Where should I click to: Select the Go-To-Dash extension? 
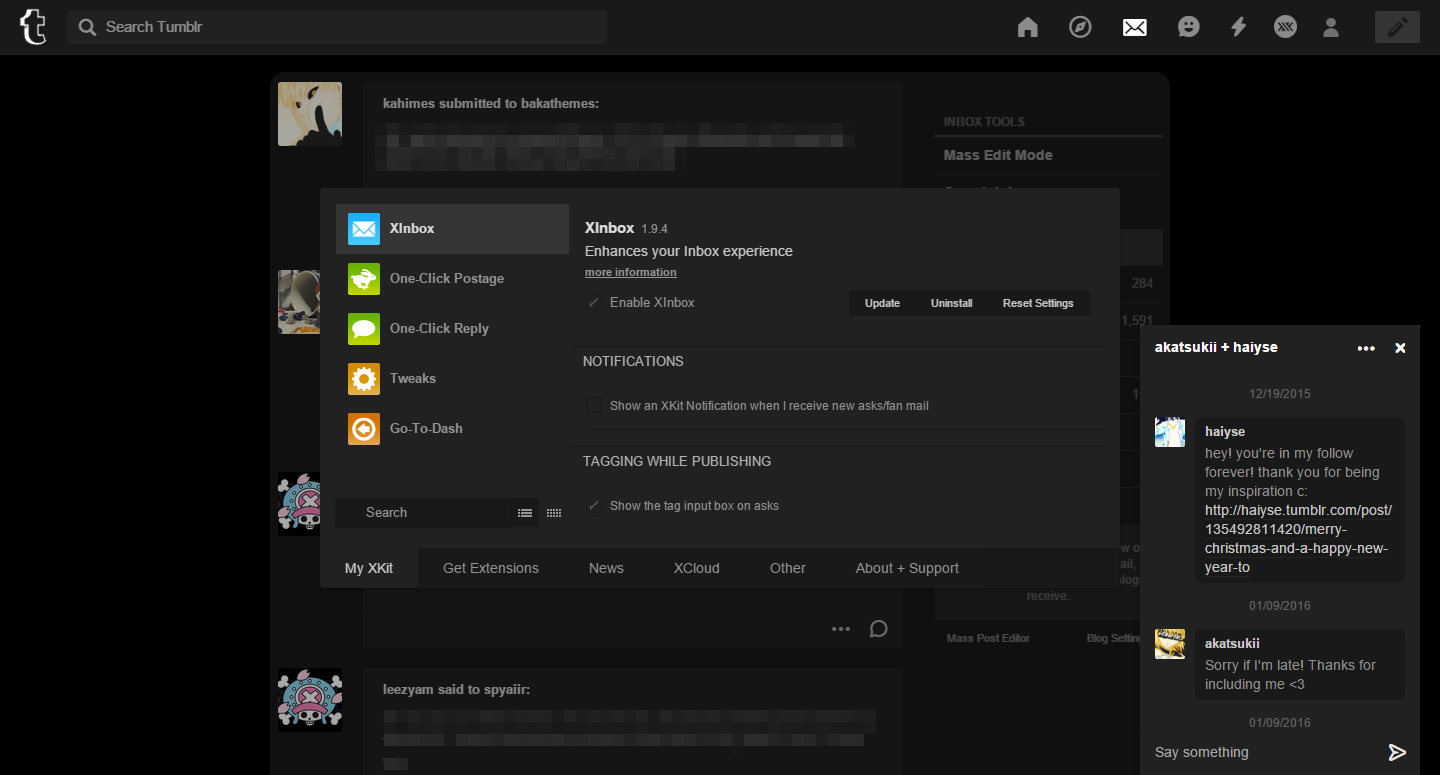[452, 429]
